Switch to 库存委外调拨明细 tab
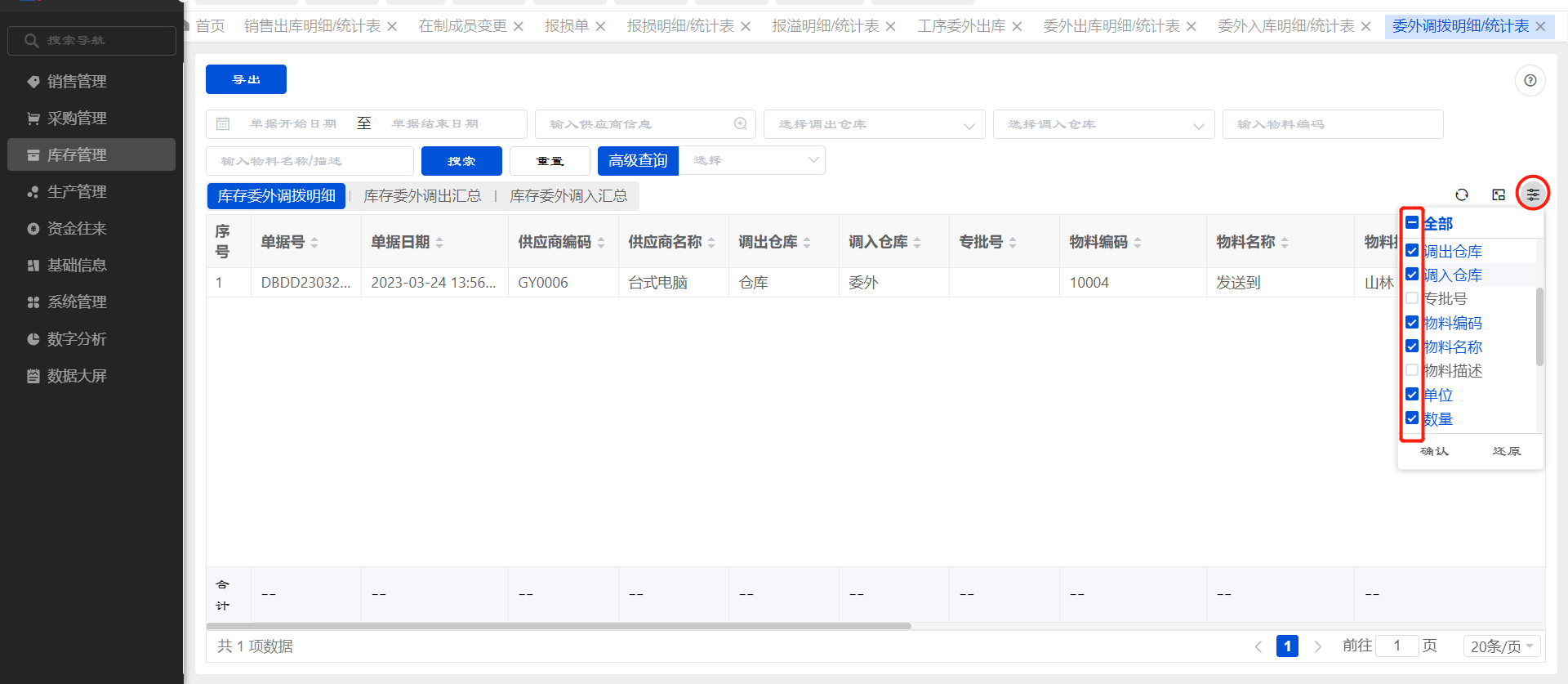1568x684 pixels. click(x=276, y=196)
